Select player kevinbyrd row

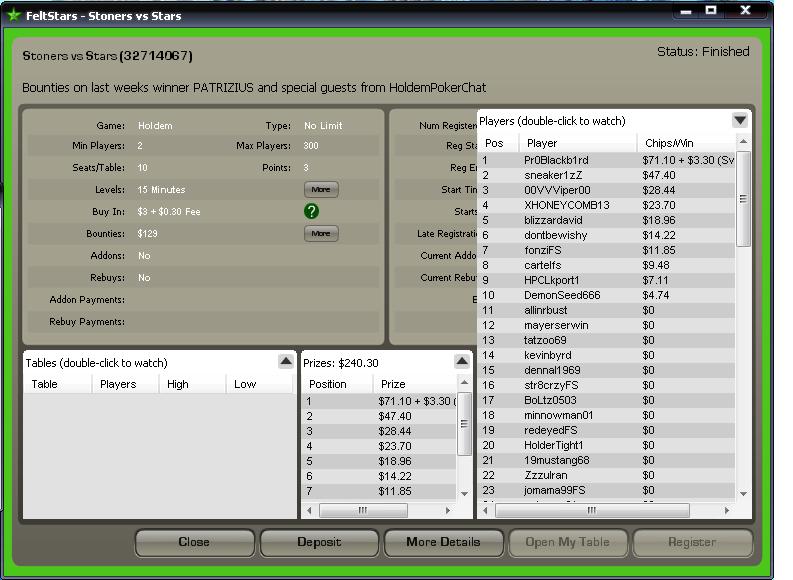point(607,355)
